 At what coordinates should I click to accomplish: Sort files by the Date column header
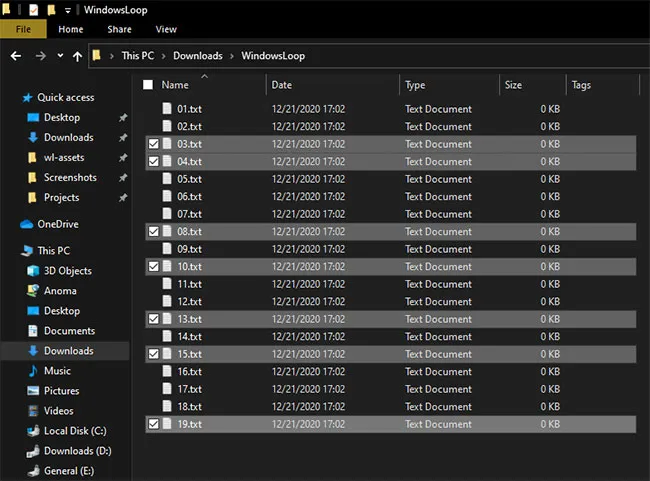point(282,85)
